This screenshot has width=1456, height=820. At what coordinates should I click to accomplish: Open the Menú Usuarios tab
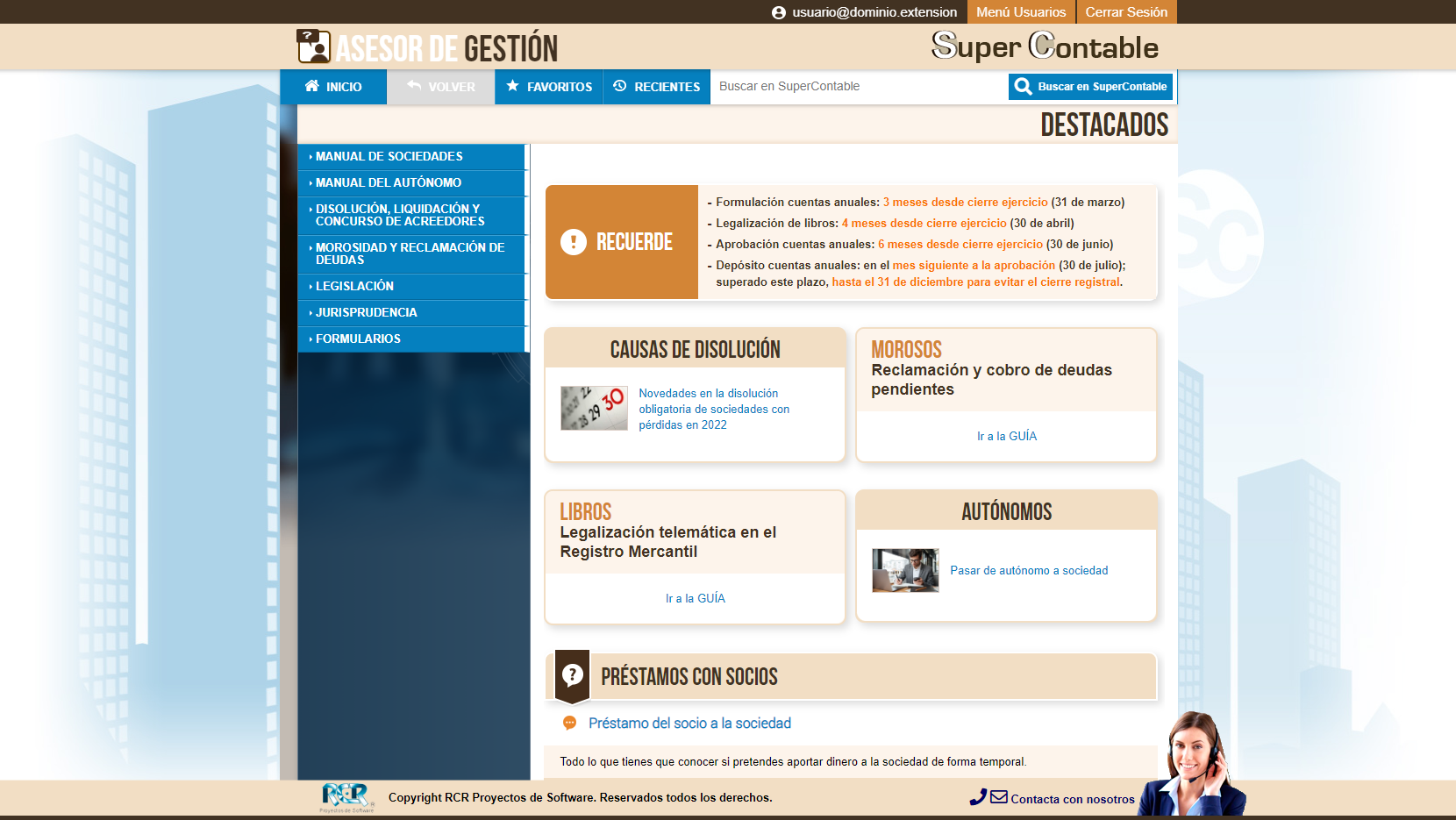coord(1021,12)
